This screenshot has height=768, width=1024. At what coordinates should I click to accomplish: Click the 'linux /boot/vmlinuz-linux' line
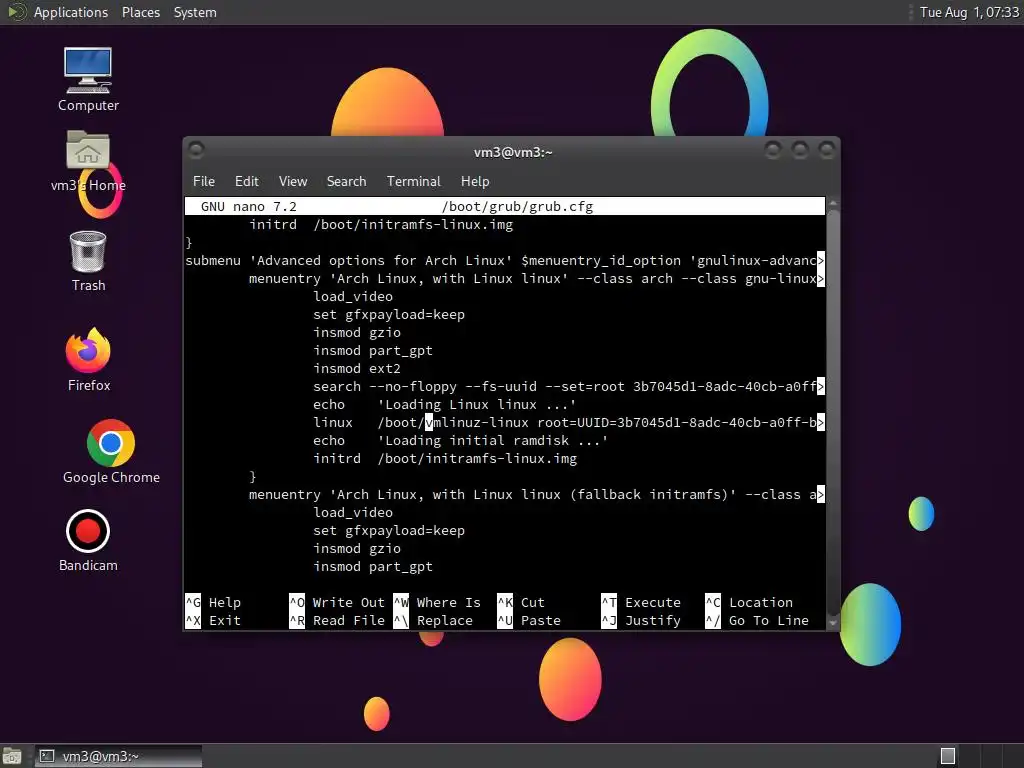click(x=568, y=422)
